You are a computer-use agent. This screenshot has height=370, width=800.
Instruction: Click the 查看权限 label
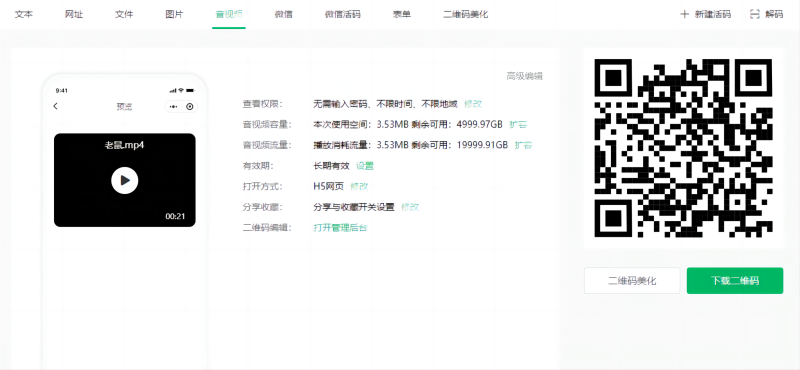(x=262, y=104)
